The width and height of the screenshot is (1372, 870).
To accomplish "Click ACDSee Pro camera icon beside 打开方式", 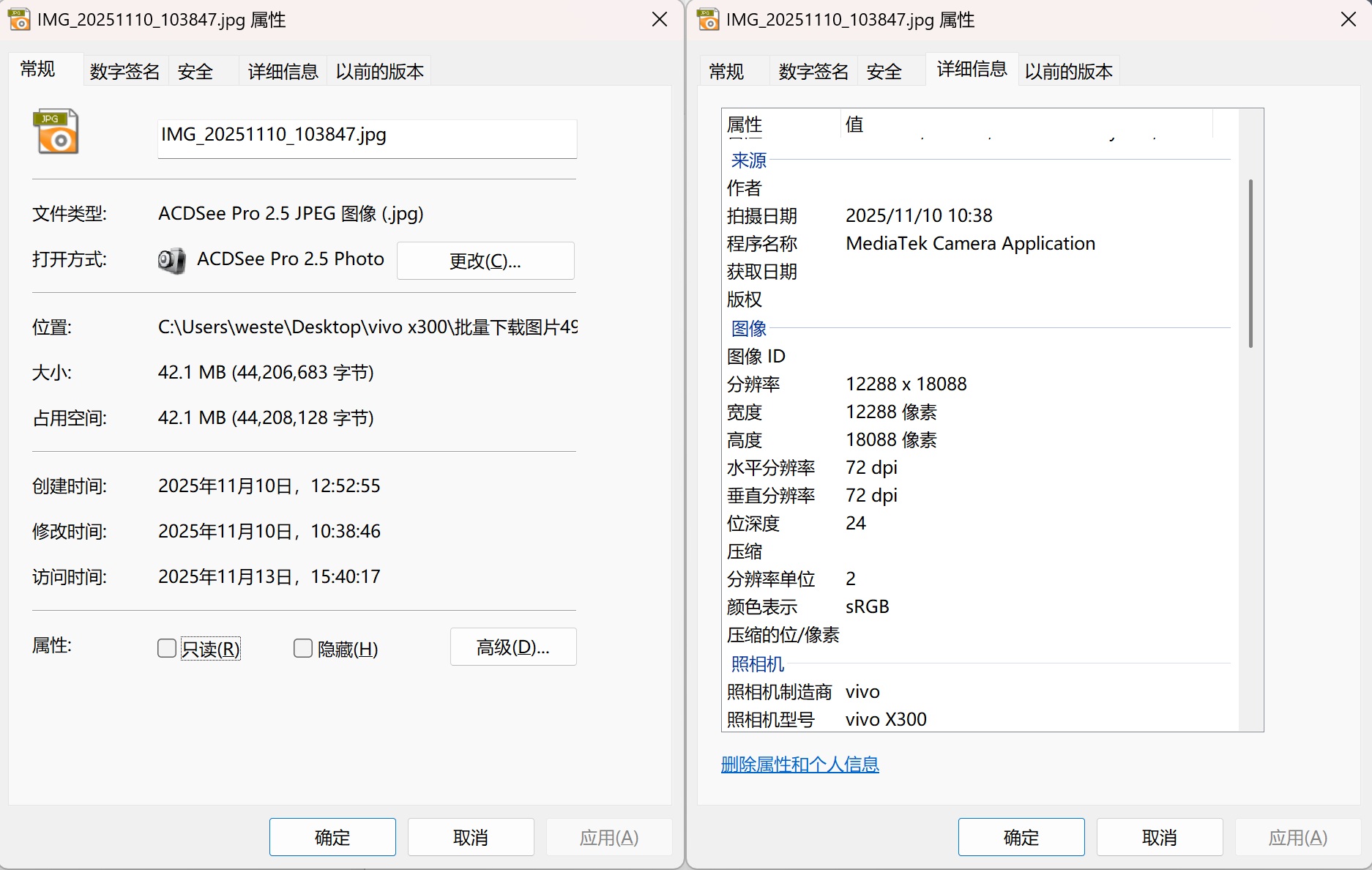I will coord(172,260).
